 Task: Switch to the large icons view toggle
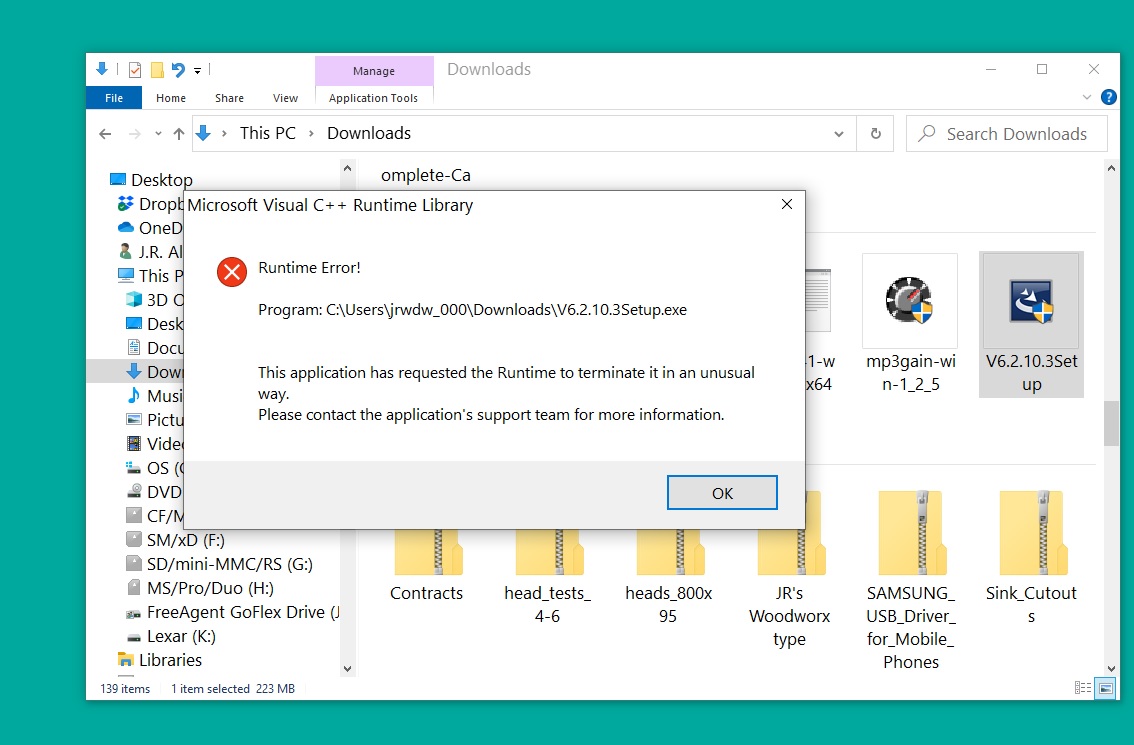coord(1105,688)
